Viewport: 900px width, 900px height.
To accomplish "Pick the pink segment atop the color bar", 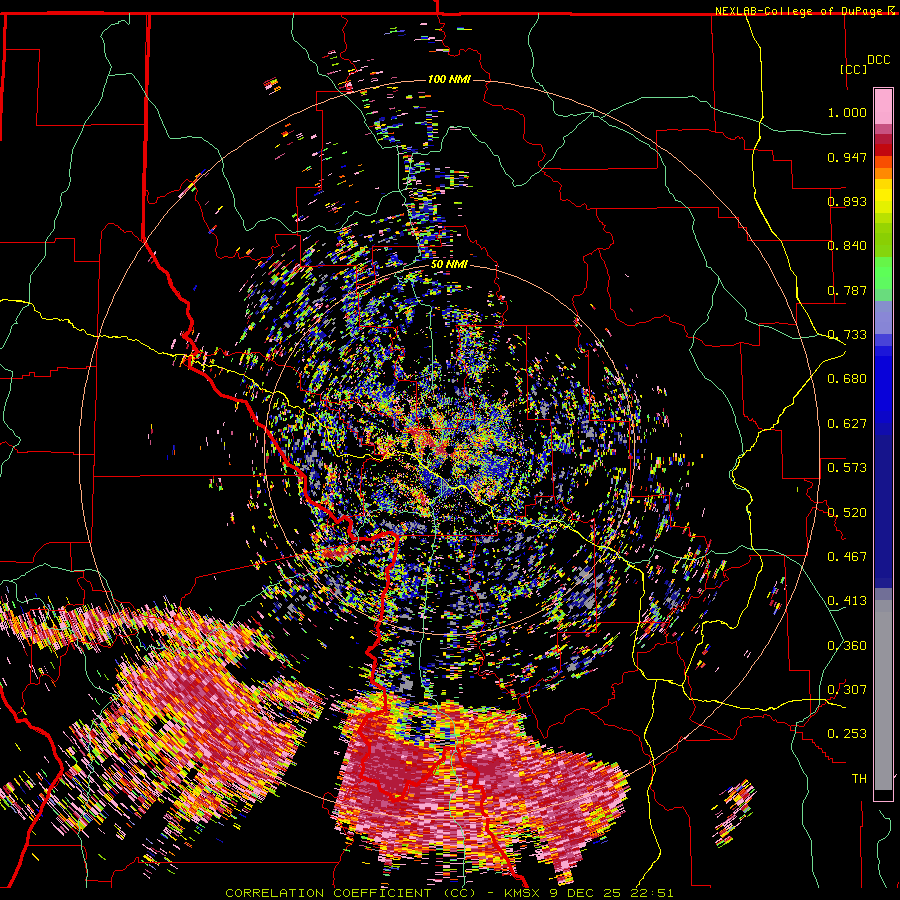I will (x=883, y=107).
